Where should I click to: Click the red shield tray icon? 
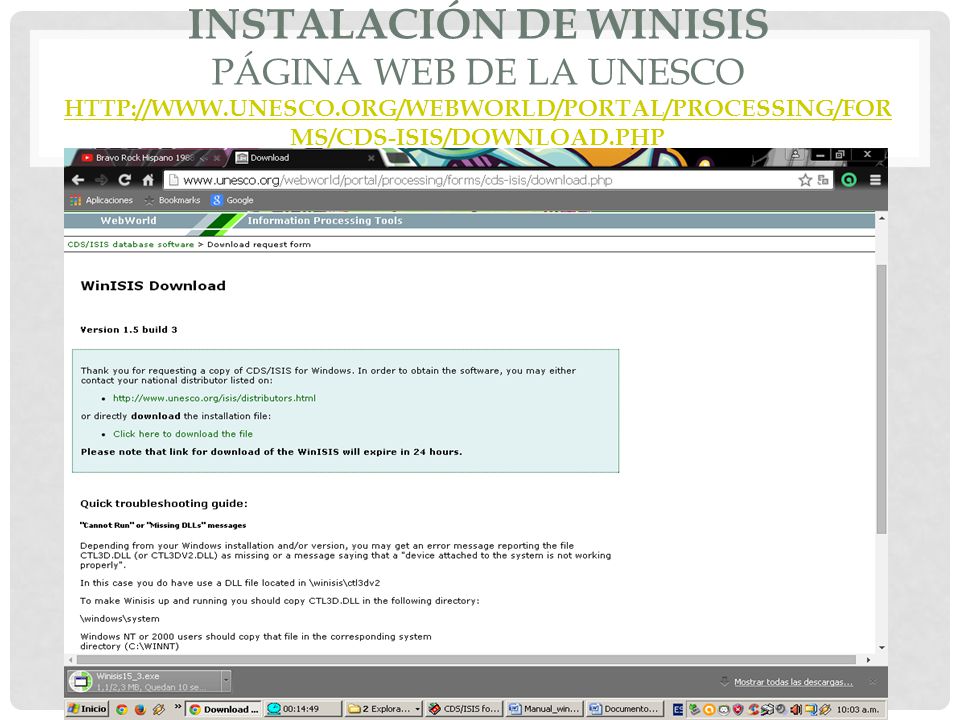click(738, 710)
